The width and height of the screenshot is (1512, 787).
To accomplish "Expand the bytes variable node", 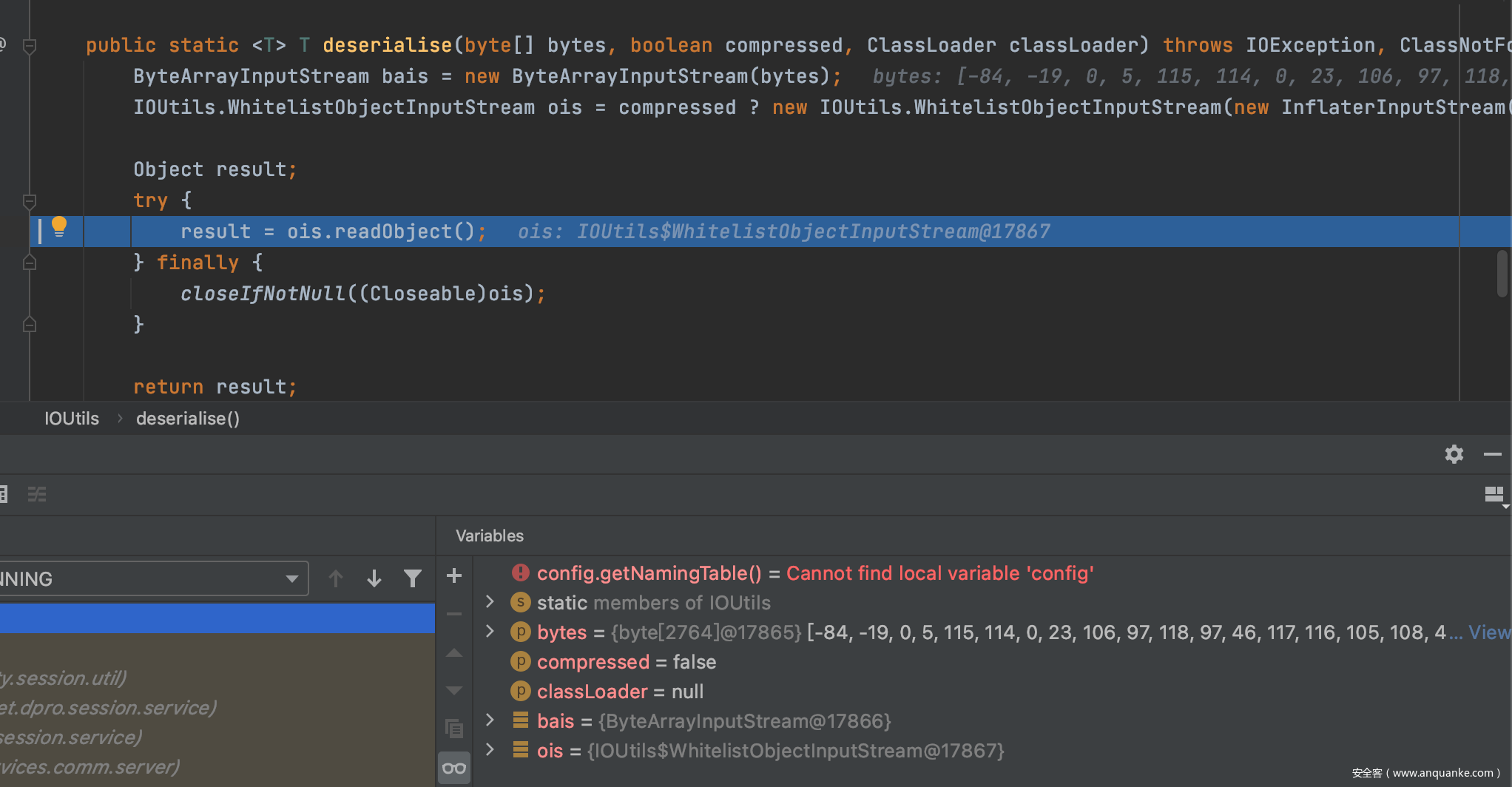I will [490, 632].
